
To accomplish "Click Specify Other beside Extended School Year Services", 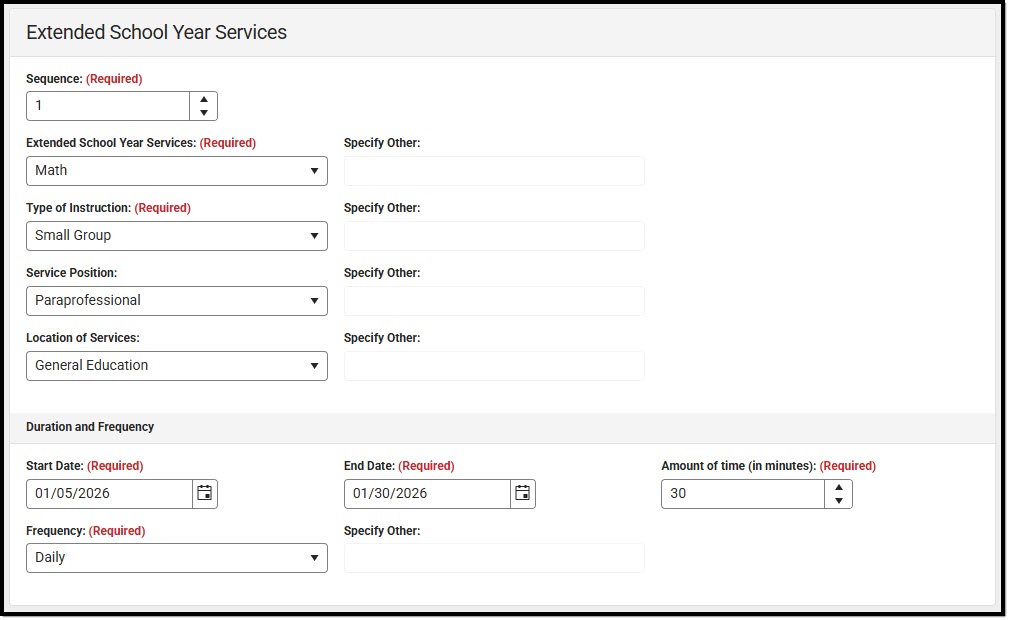I will 494,171.
